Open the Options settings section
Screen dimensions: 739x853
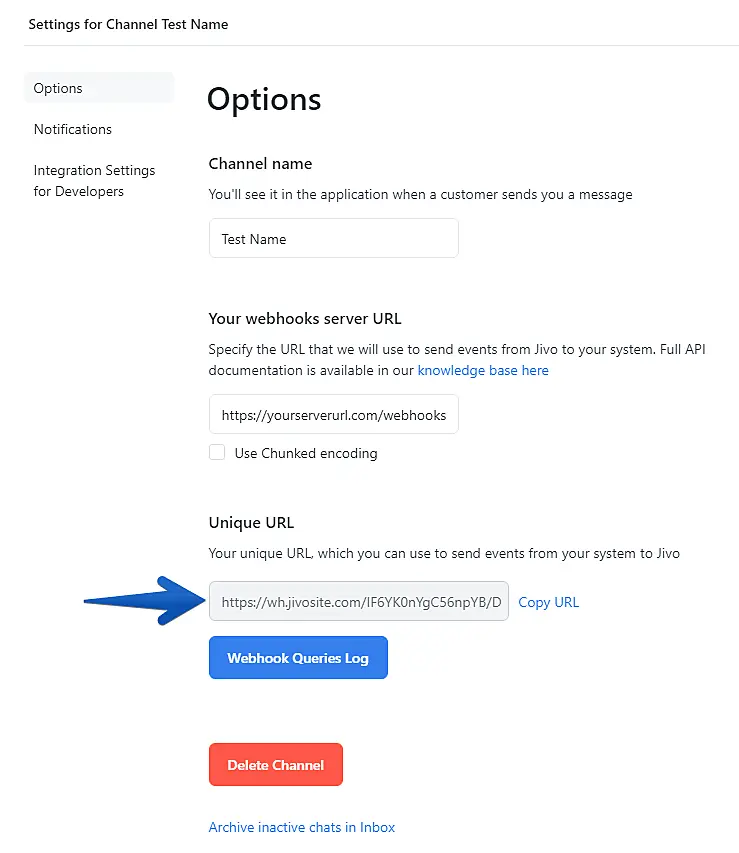[58, 88]
